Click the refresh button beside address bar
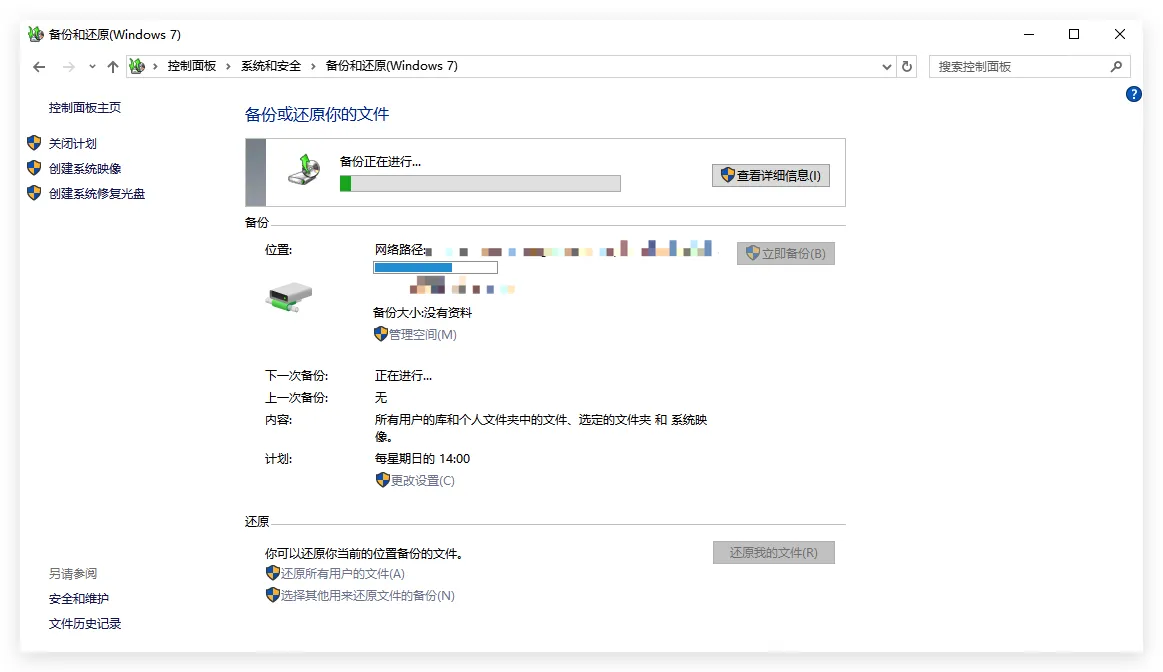This screenshot has height=672, width=1163. point(907,67)
